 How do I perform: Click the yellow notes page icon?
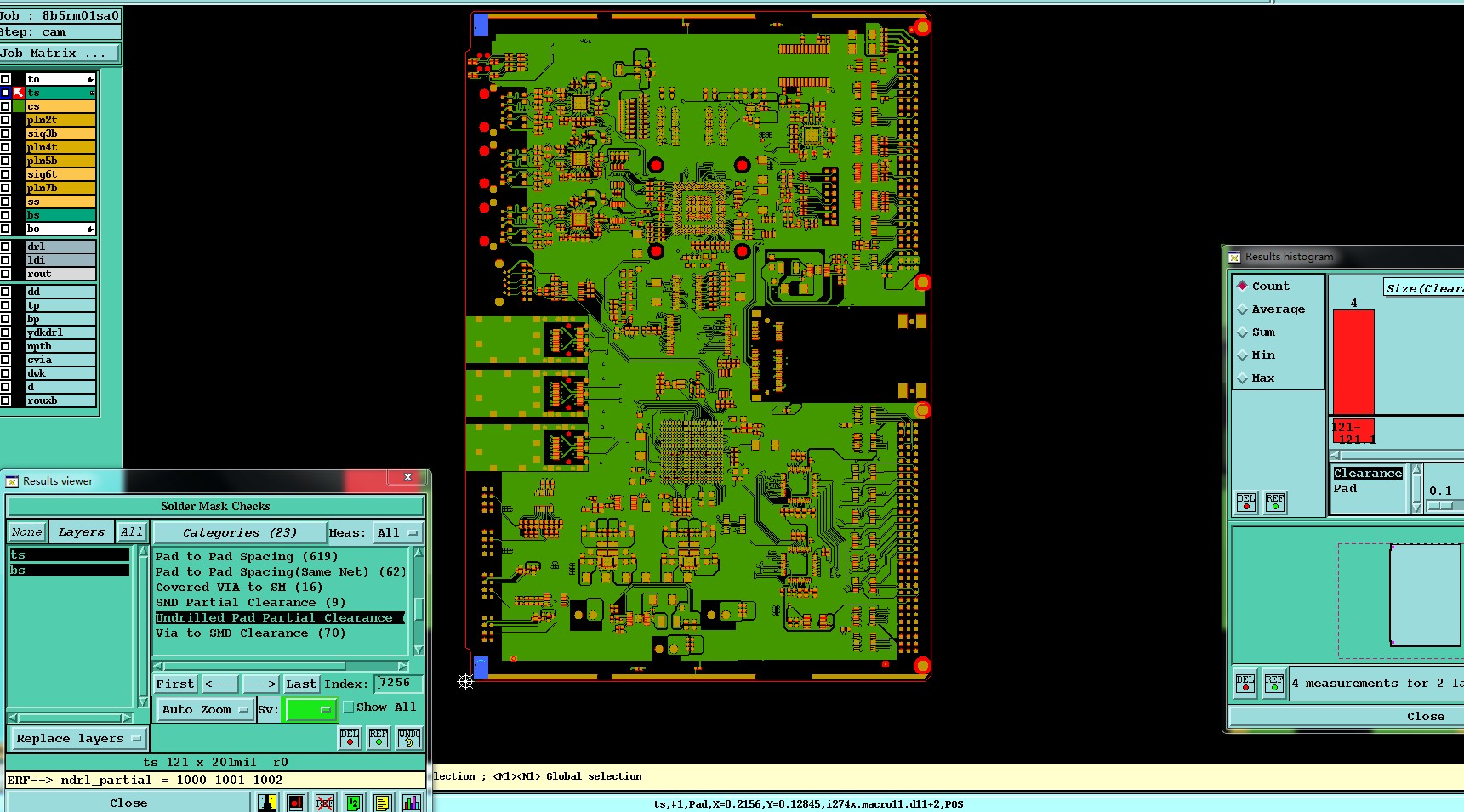click(x=383, y=803)
